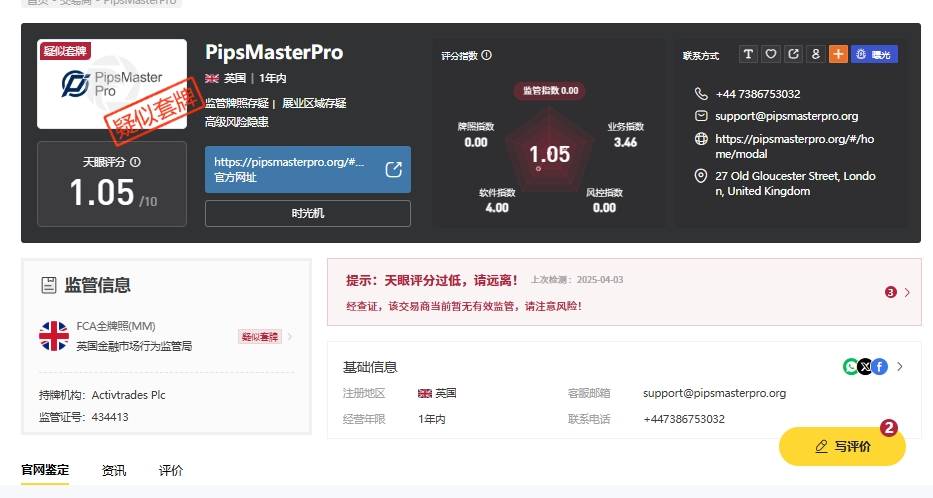The height and width of the screenshot is (498, 933).
Task: Click the support@pipsmasterpro.org link in dark panel
Action: coord(787,116)
